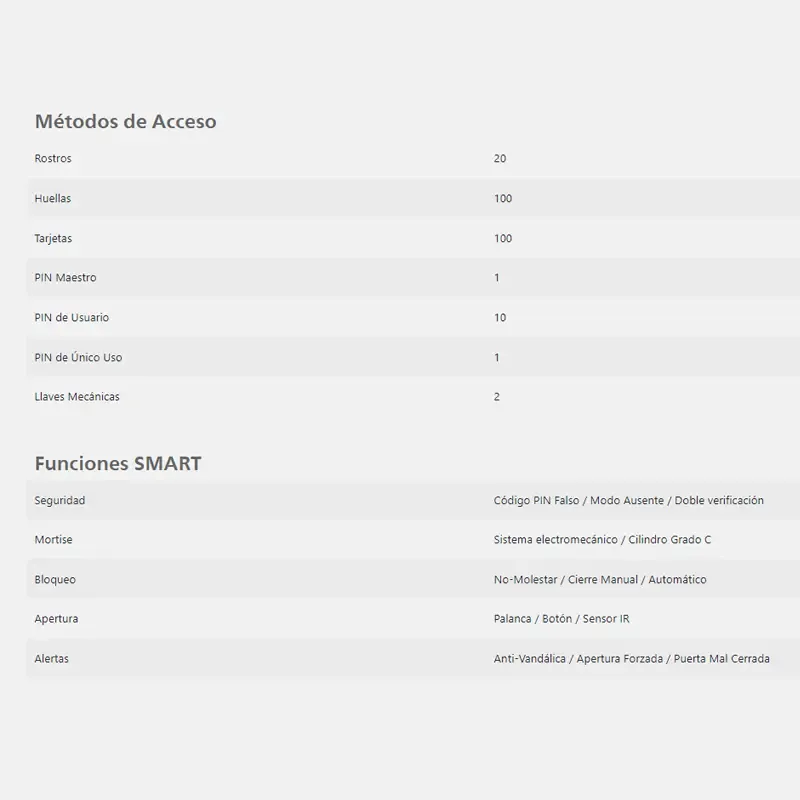Select the Sistema electromecánico text

point(555,539)
